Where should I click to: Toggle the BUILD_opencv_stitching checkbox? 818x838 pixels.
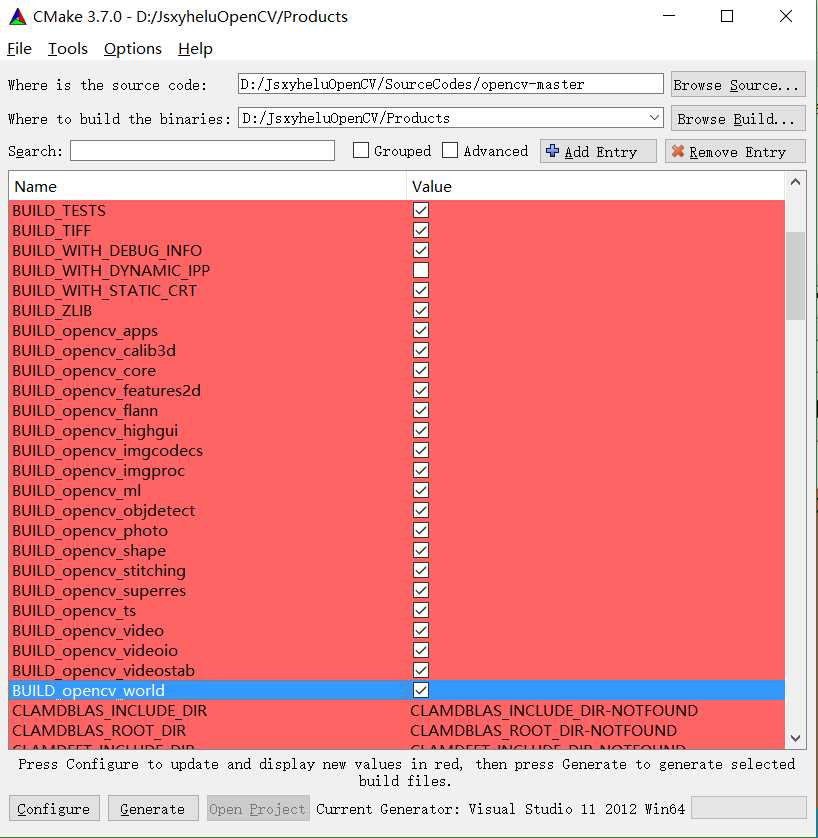click(421, 570)
